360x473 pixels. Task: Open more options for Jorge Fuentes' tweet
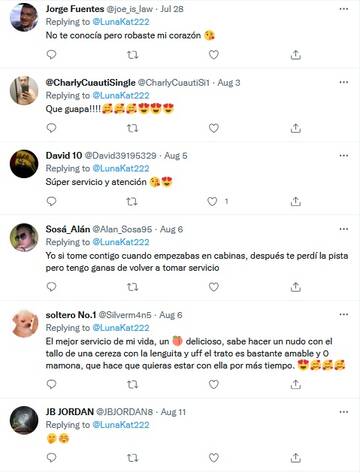click(x=344, y=9)
